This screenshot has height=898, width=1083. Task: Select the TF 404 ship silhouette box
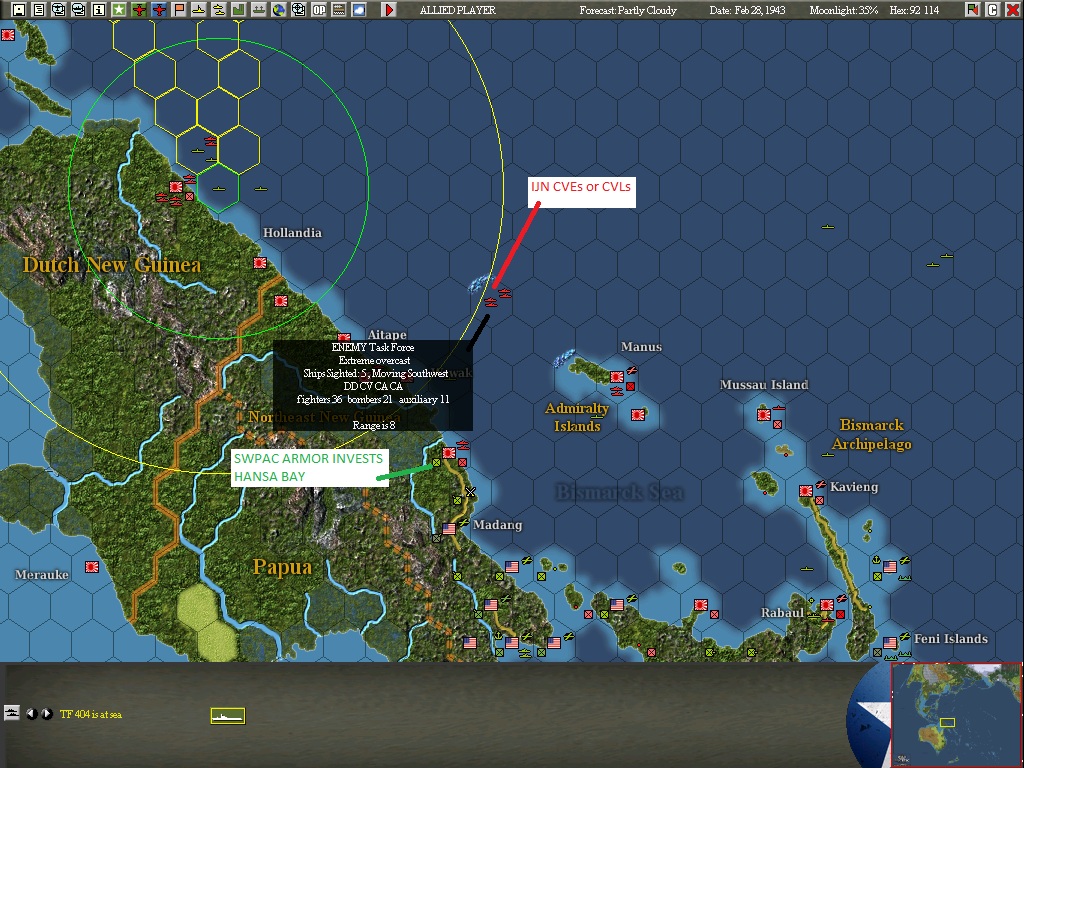pos(228,716)
